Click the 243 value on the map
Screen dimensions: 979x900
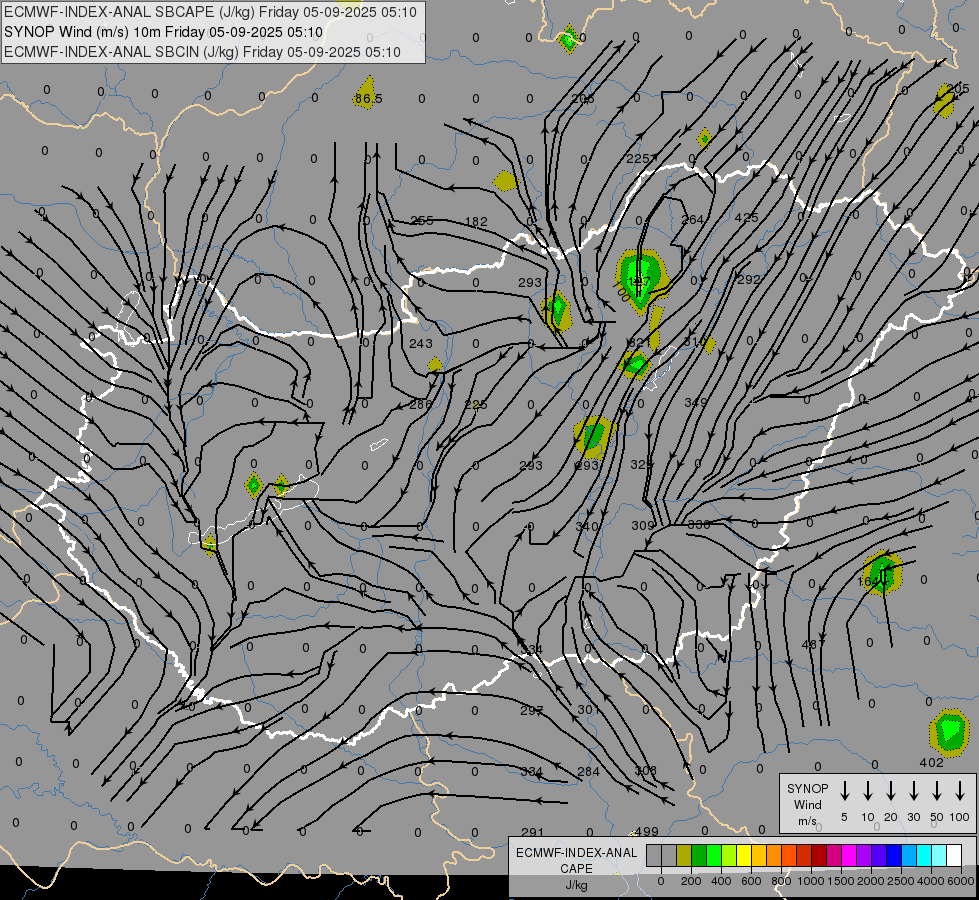(x=421, y=344)
